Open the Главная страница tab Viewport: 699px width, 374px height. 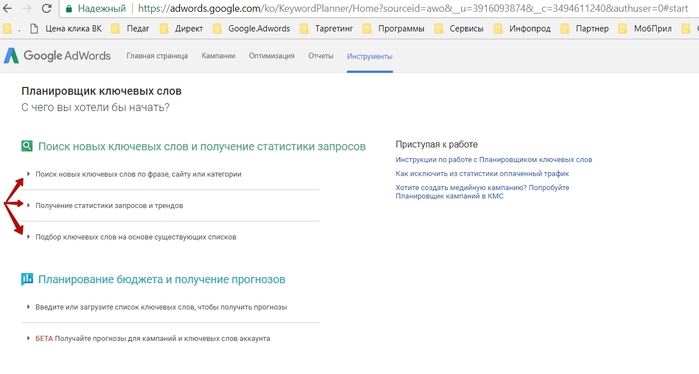click(157, 56)
